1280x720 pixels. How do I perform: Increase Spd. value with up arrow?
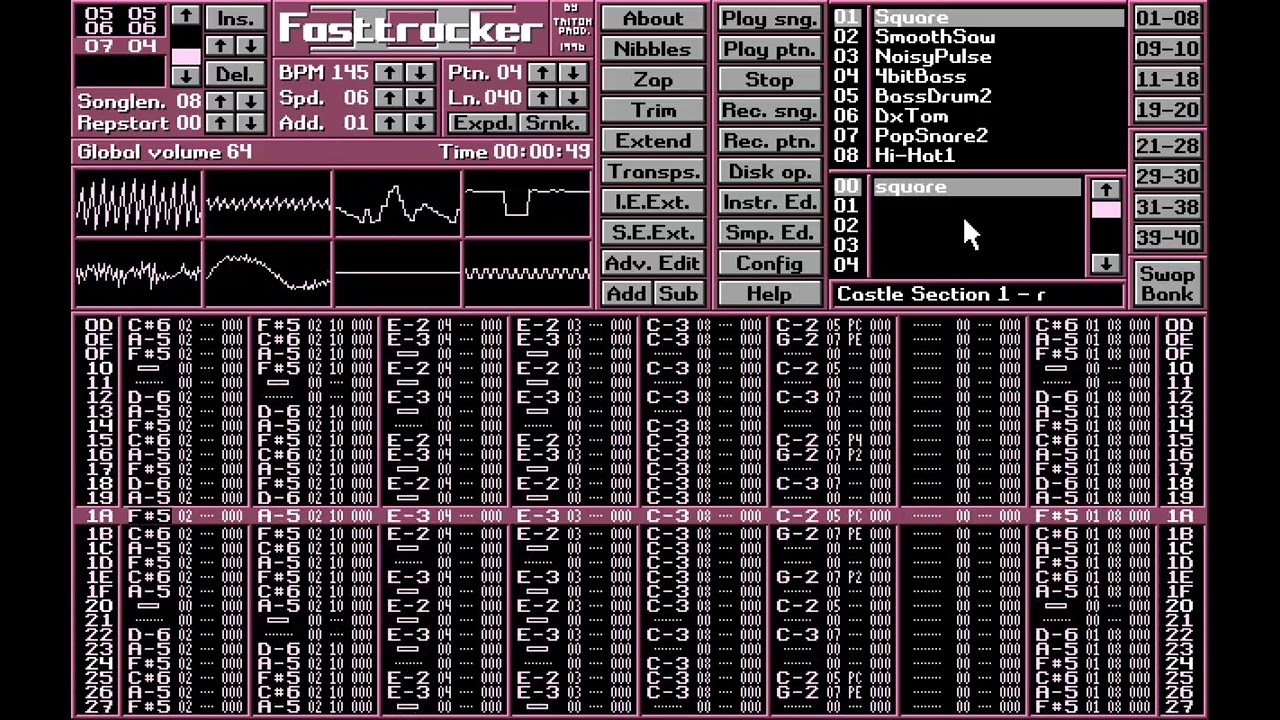[389, 98]
